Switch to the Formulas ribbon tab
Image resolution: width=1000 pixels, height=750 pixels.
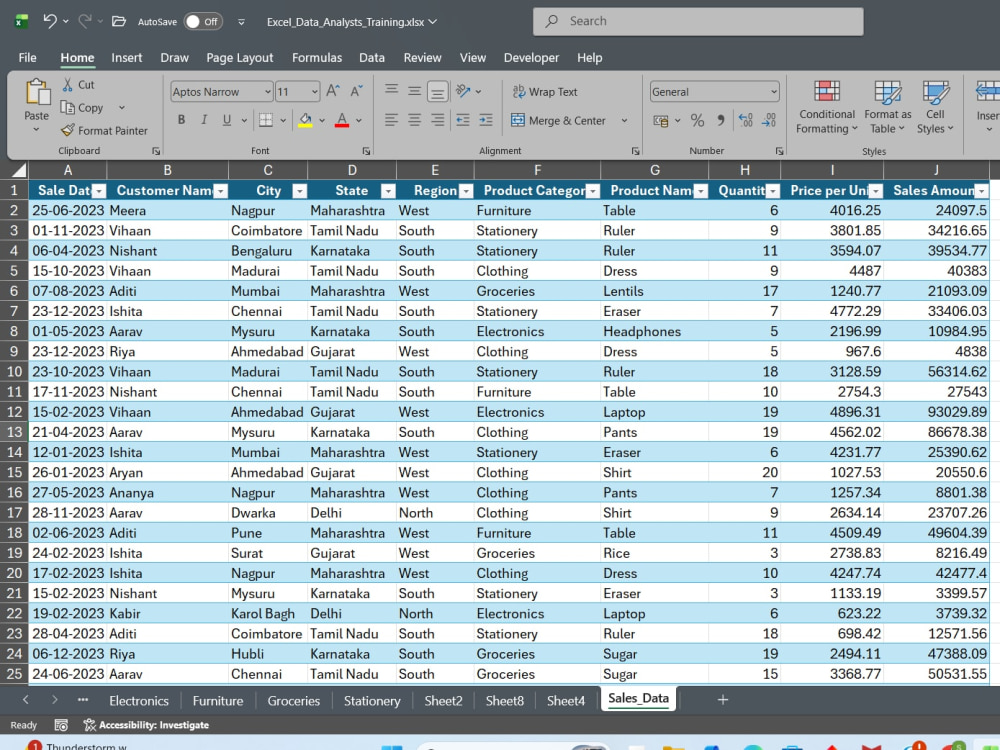pos(317,57)
